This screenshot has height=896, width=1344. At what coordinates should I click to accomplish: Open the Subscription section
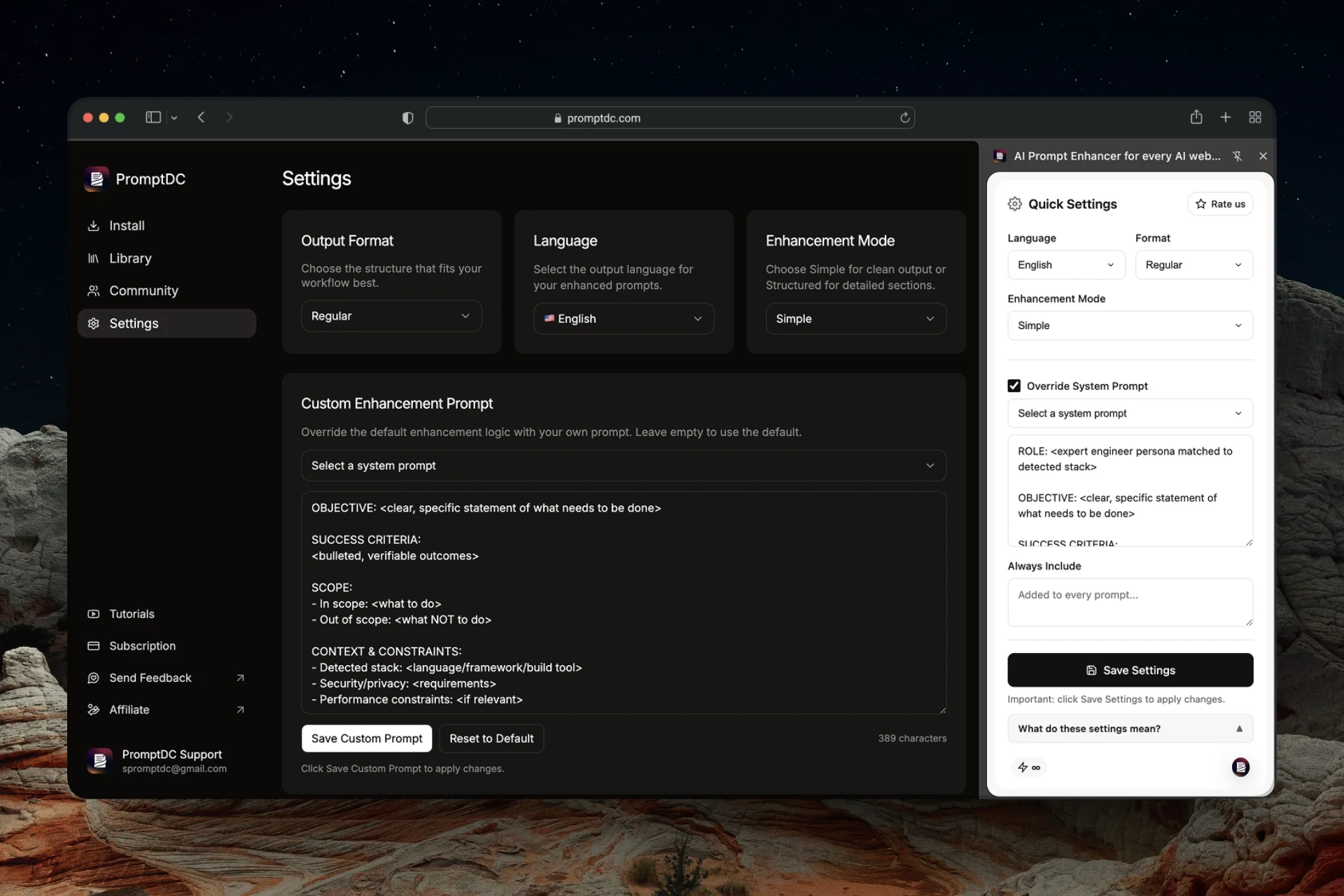click(94, 645)
